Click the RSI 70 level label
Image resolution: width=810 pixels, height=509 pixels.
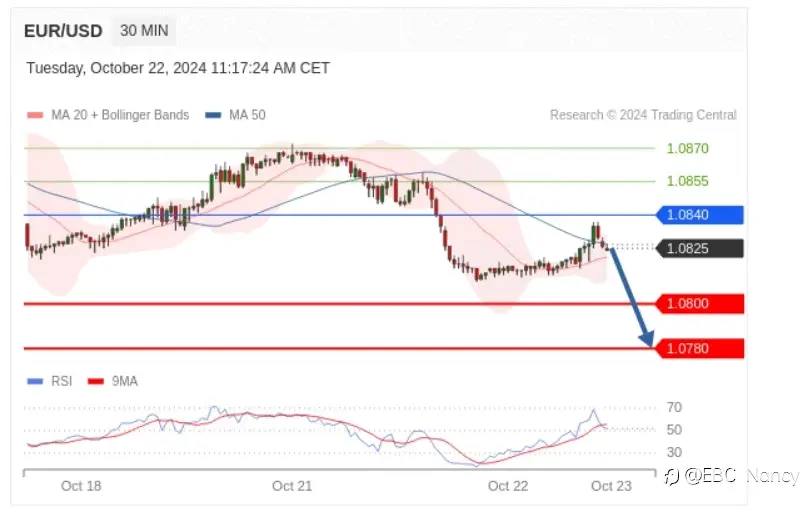coord(674,408)
